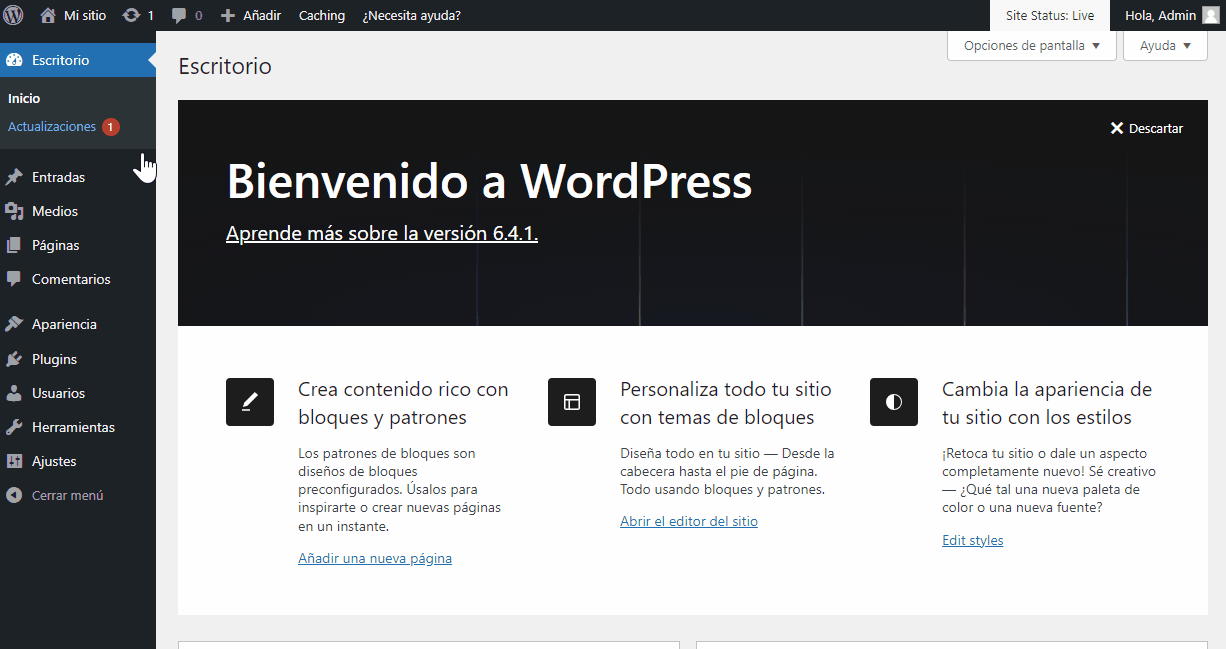Click heading Cambia la apariencia de tu sitio
The width and height of the screenshot is (1226, 649).
(x=1047, y=403)
